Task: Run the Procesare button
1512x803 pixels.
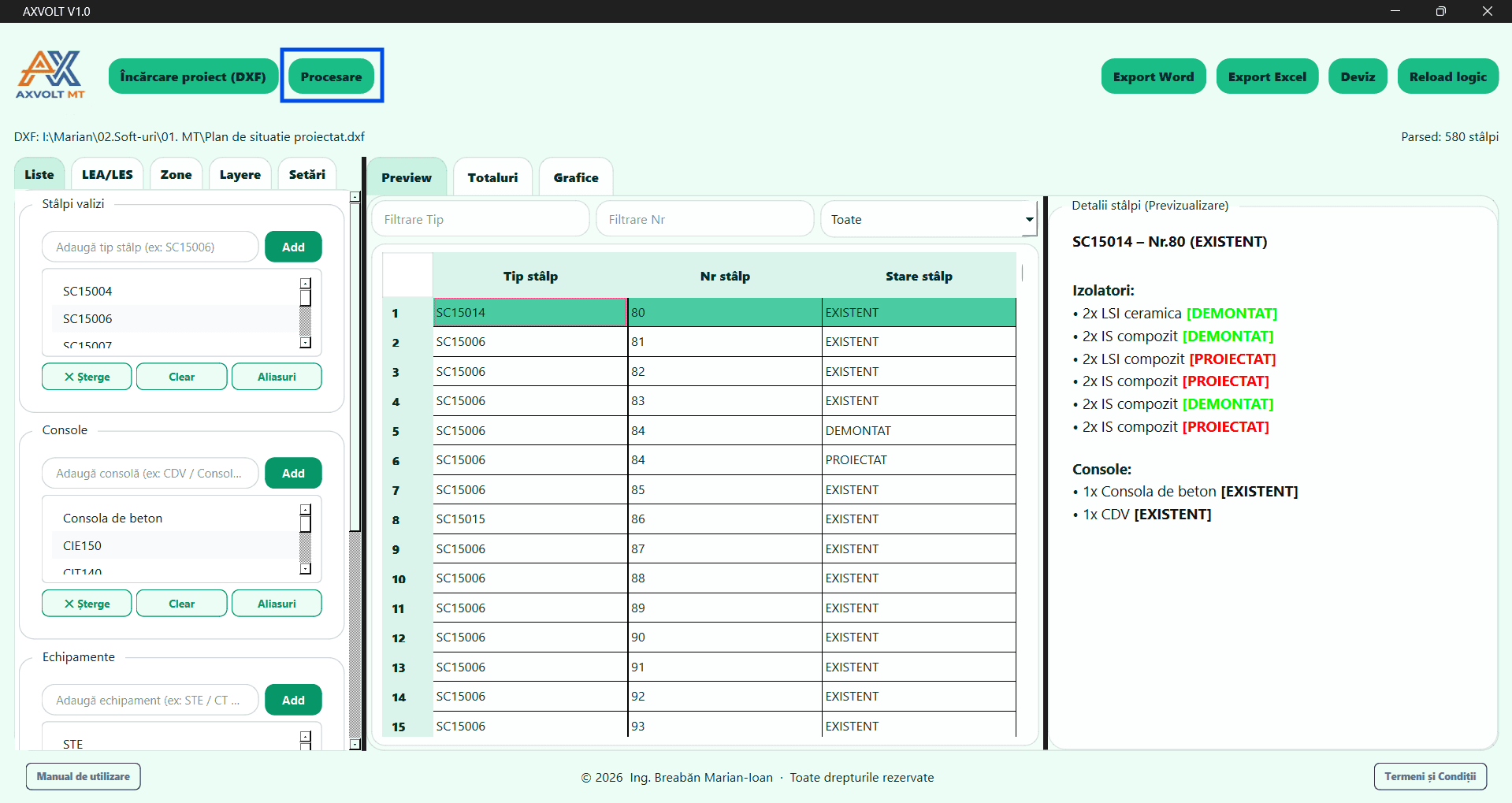Action: [332, 76]
